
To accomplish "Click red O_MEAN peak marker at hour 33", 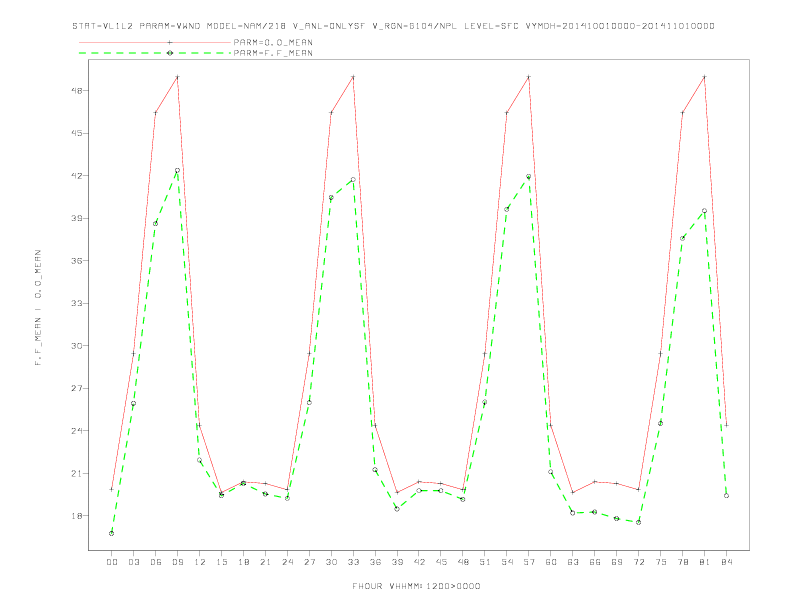I will [353, 77].
